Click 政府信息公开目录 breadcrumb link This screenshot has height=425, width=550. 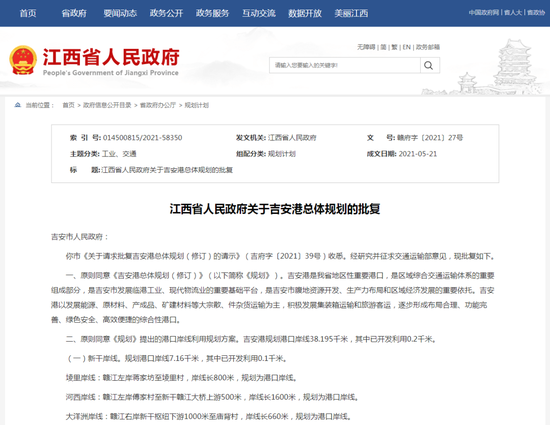pyautogui.click(x=107, y=105)
